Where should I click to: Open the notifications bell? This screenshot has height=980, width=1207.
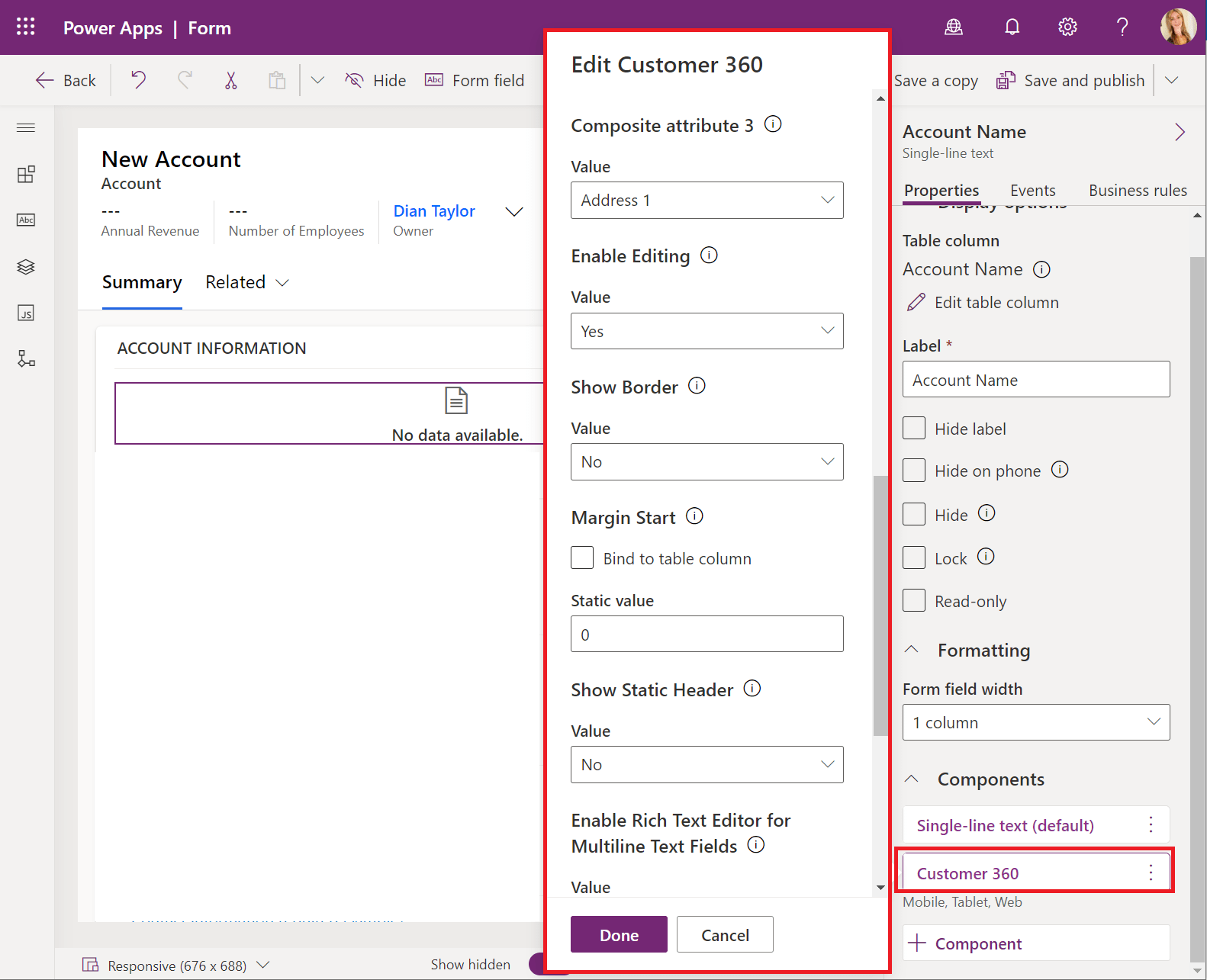click(x=1012, y=27)
